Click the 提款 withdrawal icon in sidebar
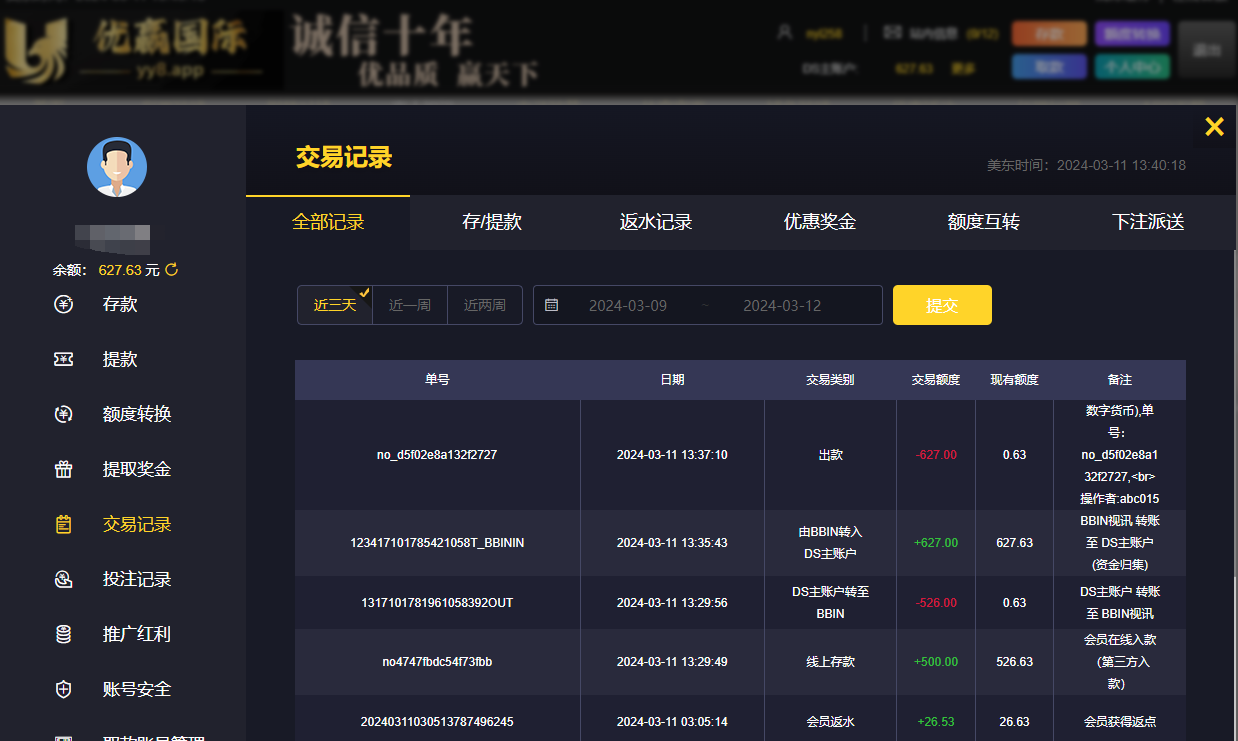Viewport: 1238px width, 741px height. (x=63, y=359)
